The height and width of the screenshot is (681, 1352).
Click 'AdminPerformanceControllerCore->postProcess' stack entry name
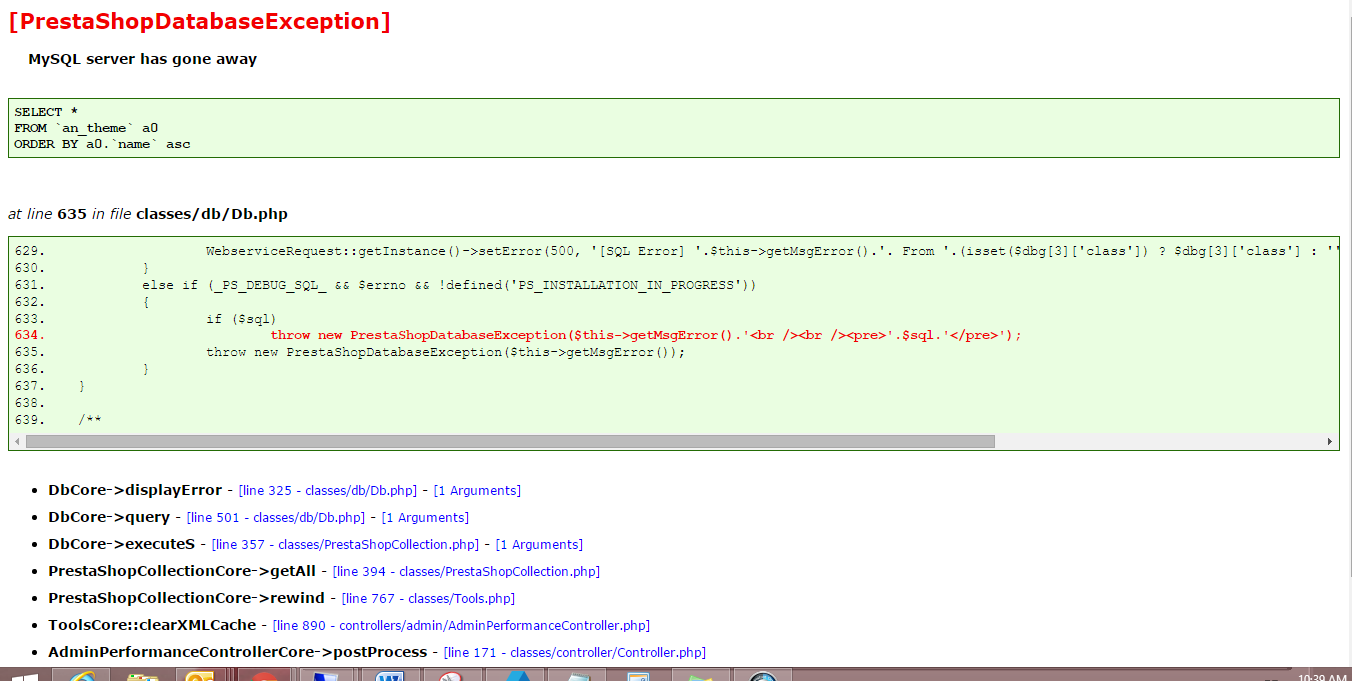click(238, 653)
